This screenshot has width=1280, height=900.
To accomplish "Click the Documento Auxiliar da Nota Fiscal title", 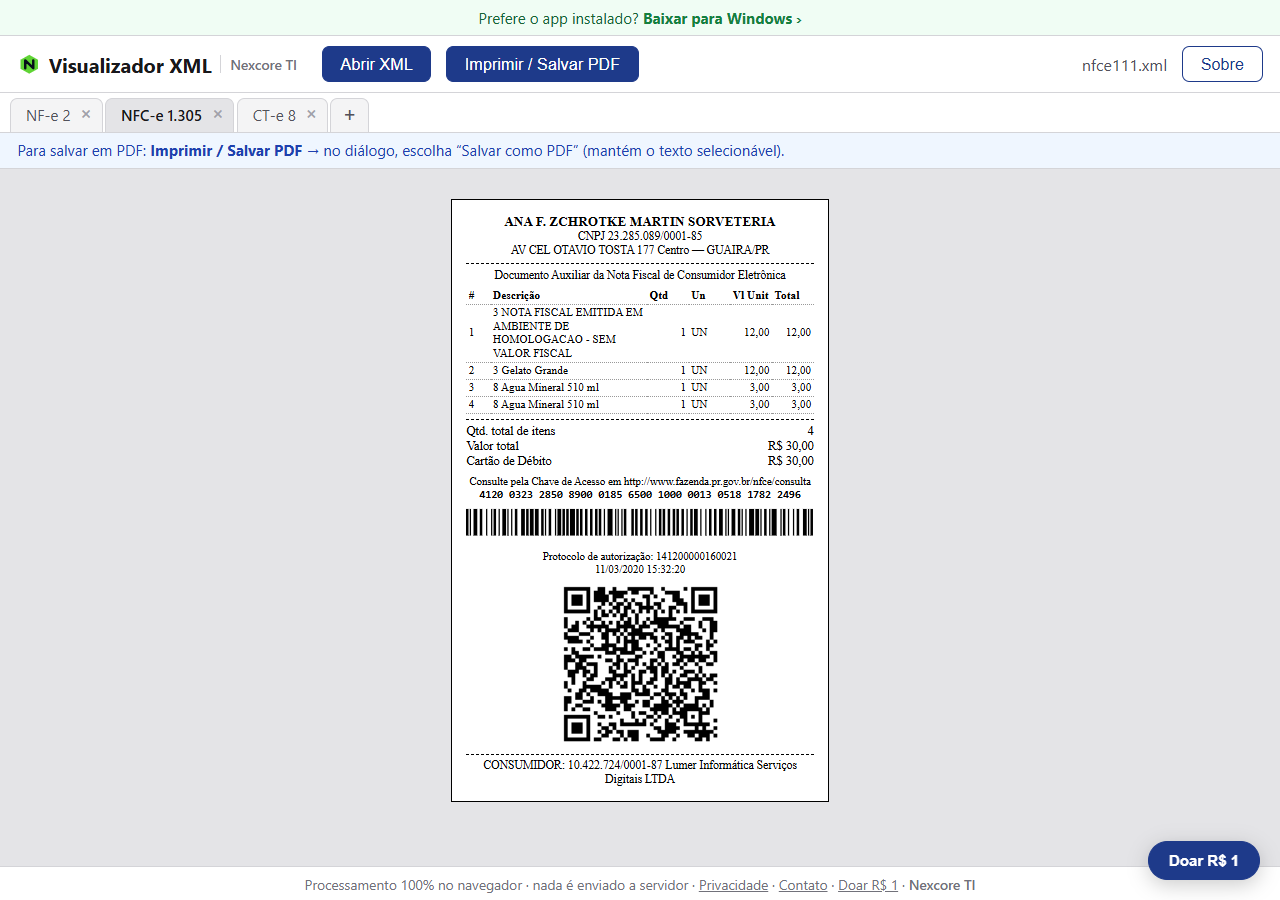I will coord(640,275).
